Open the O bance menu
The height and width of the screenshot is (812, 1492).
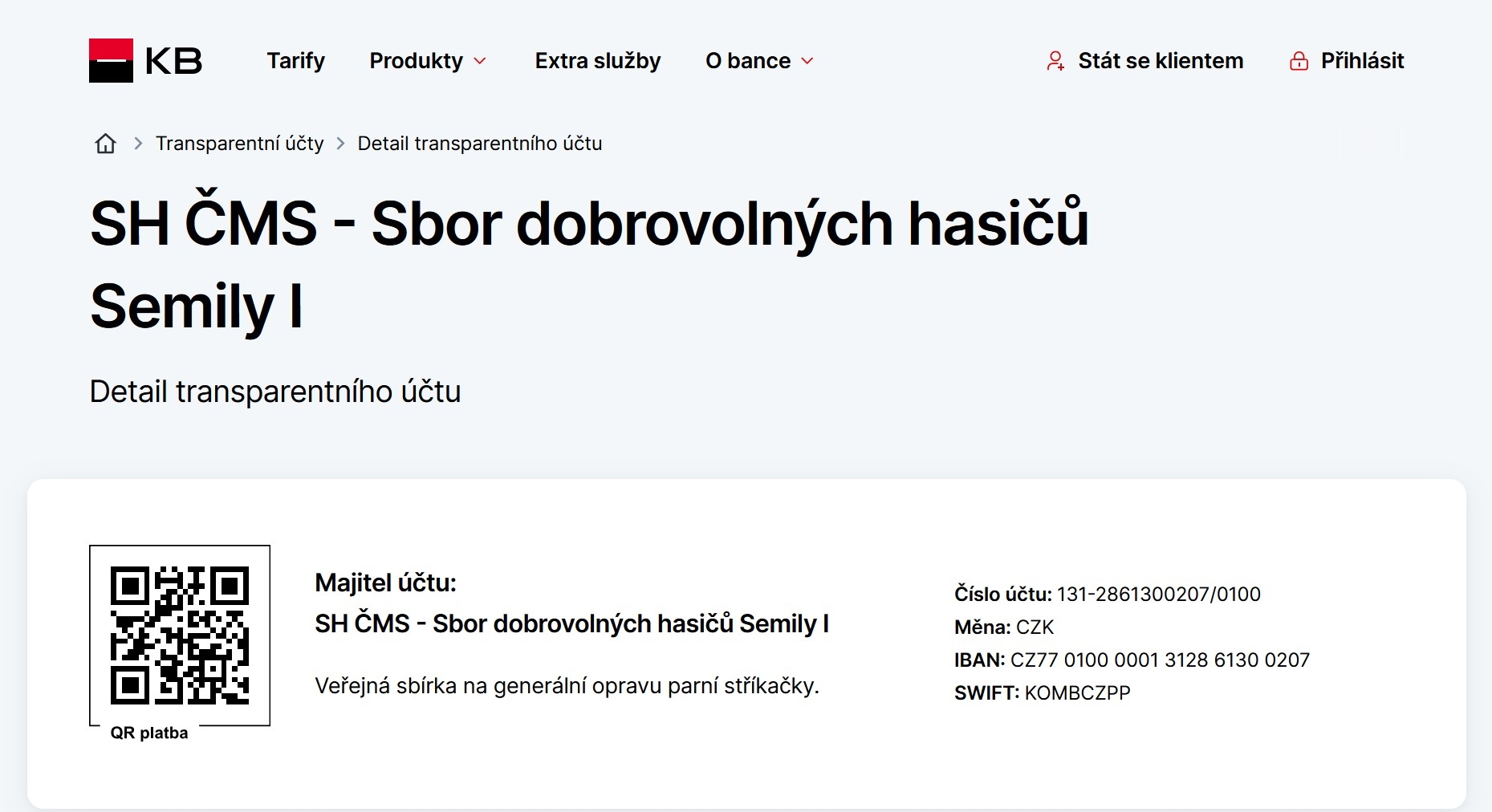[748, 61]
